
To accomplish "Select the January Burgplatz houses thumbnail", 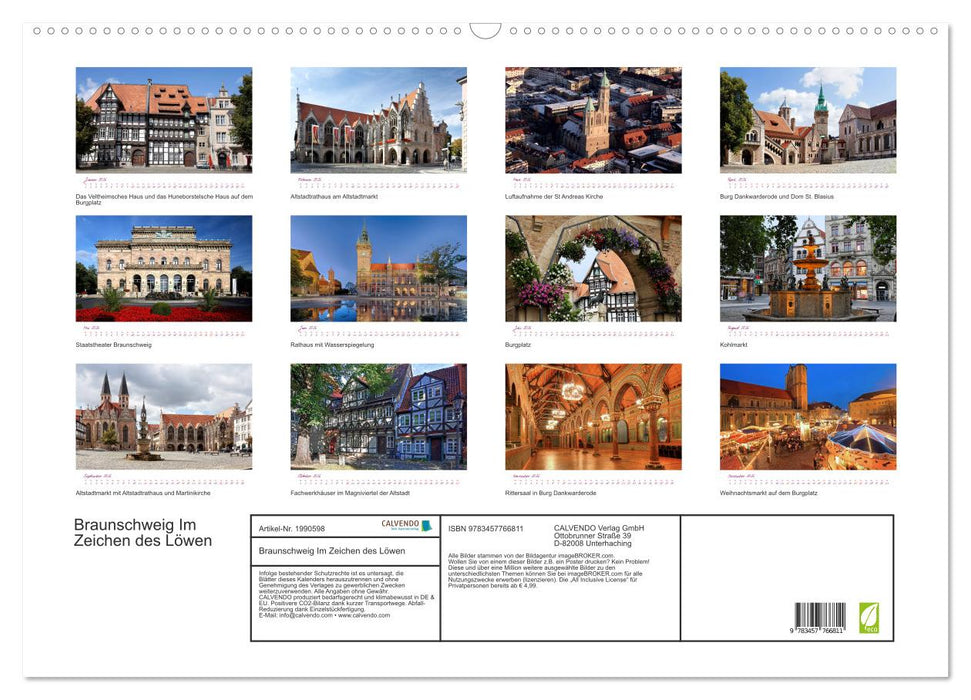I will click(163, 122).
